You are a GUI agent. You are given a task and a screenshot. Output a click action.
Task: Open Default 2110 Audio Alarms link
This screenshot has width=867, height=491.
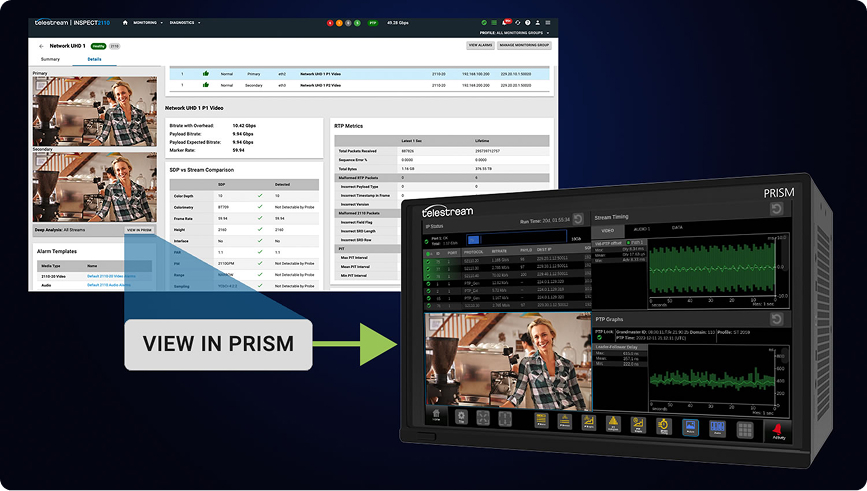(109, 285)
